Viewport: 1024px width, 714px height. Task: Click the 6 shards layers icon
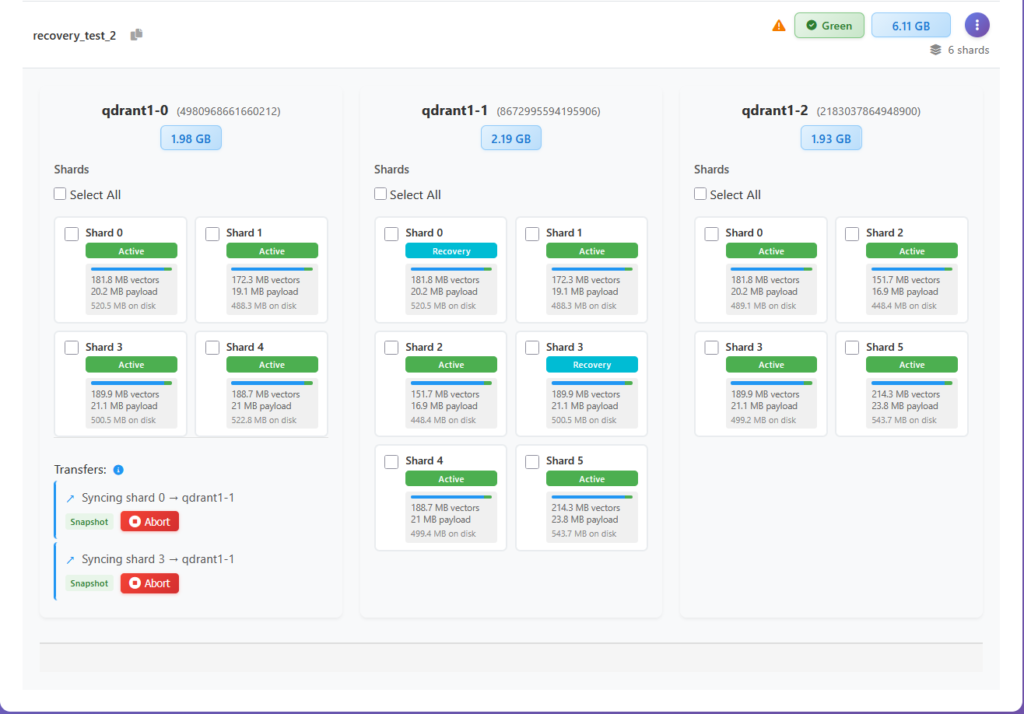935,50
